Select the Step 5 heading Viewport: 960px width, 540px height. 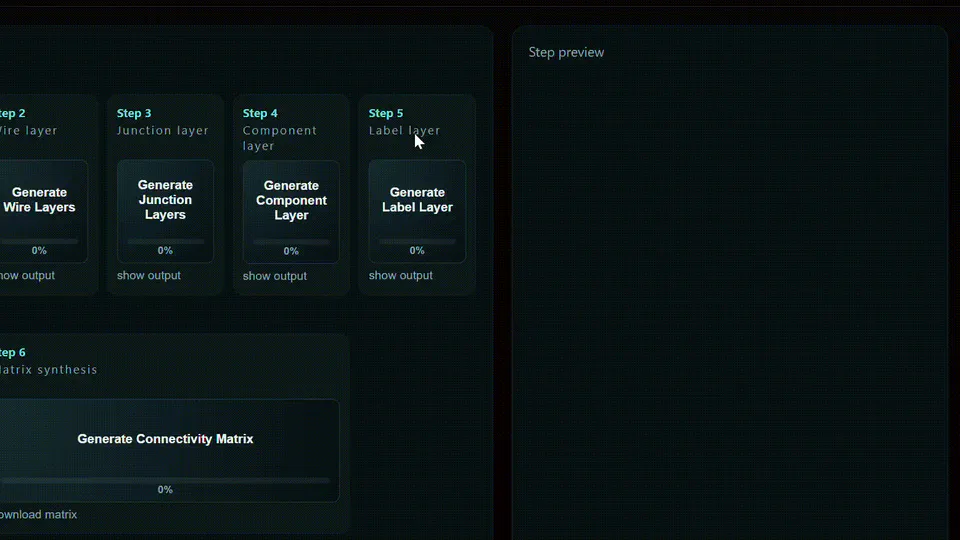pyautogui.click(x=386, y=113)
